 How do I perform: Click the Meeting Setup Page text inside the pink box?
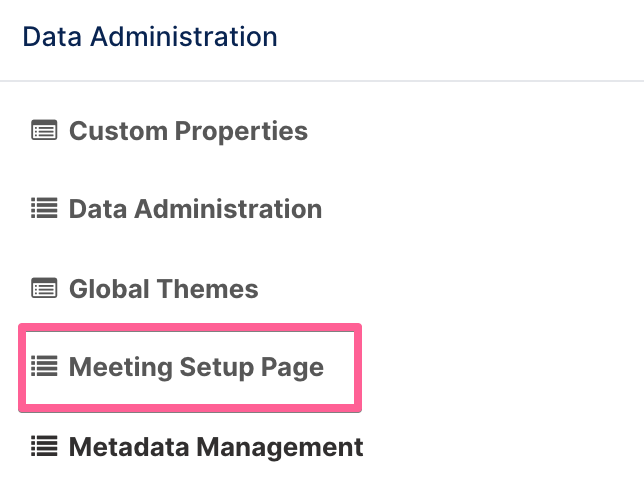[196, 367]
